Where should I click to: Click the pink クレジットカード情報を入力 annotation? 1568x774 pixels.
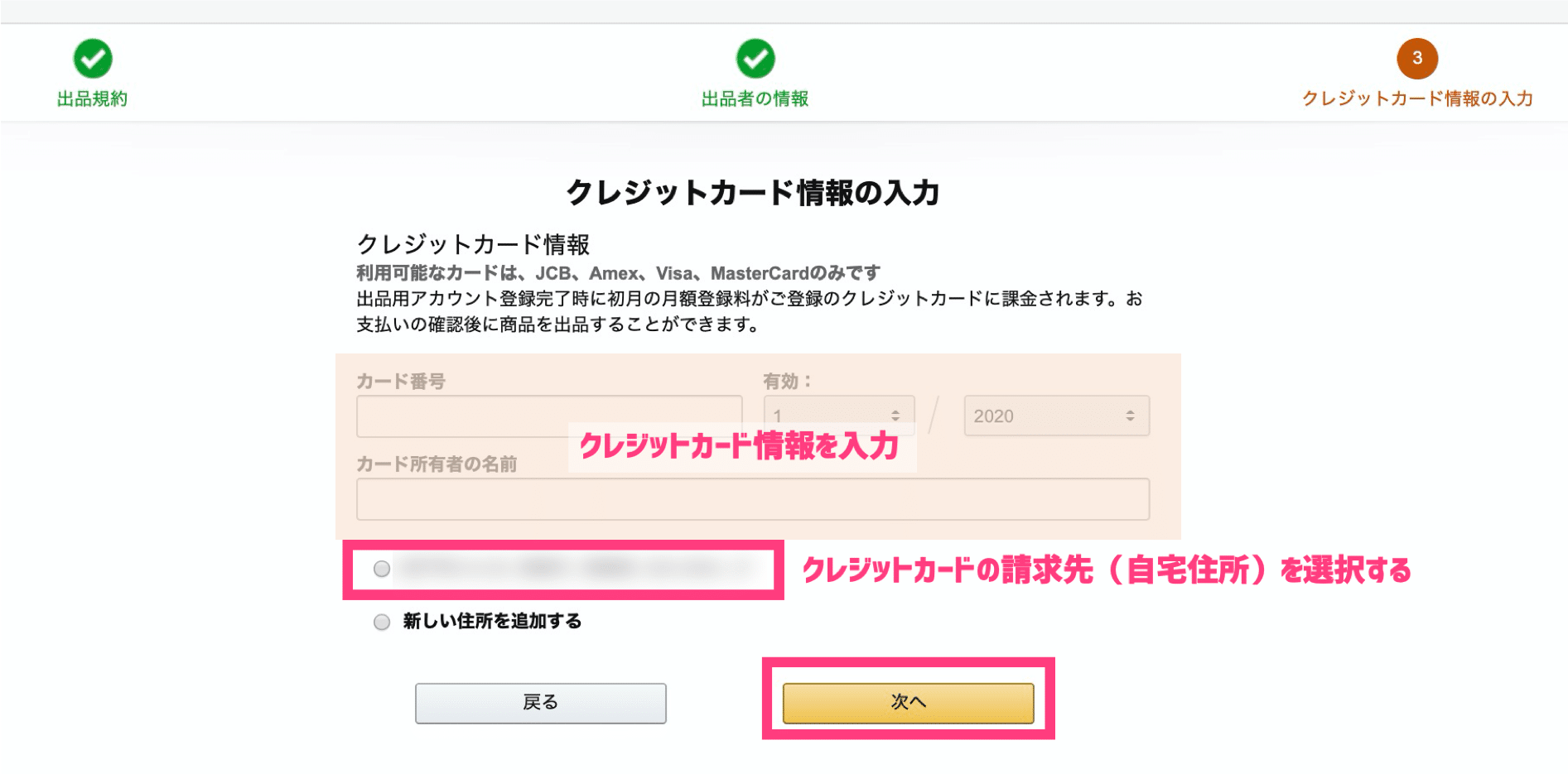click(739, 446)
